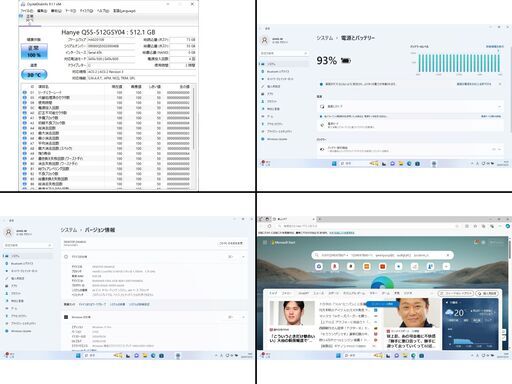Click the settings search field in battery window

(284, 53)
